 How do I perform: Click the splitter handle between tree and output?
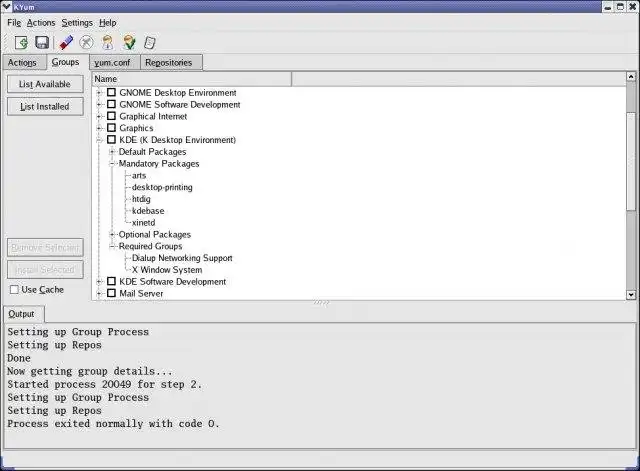[x=321, y=303]
